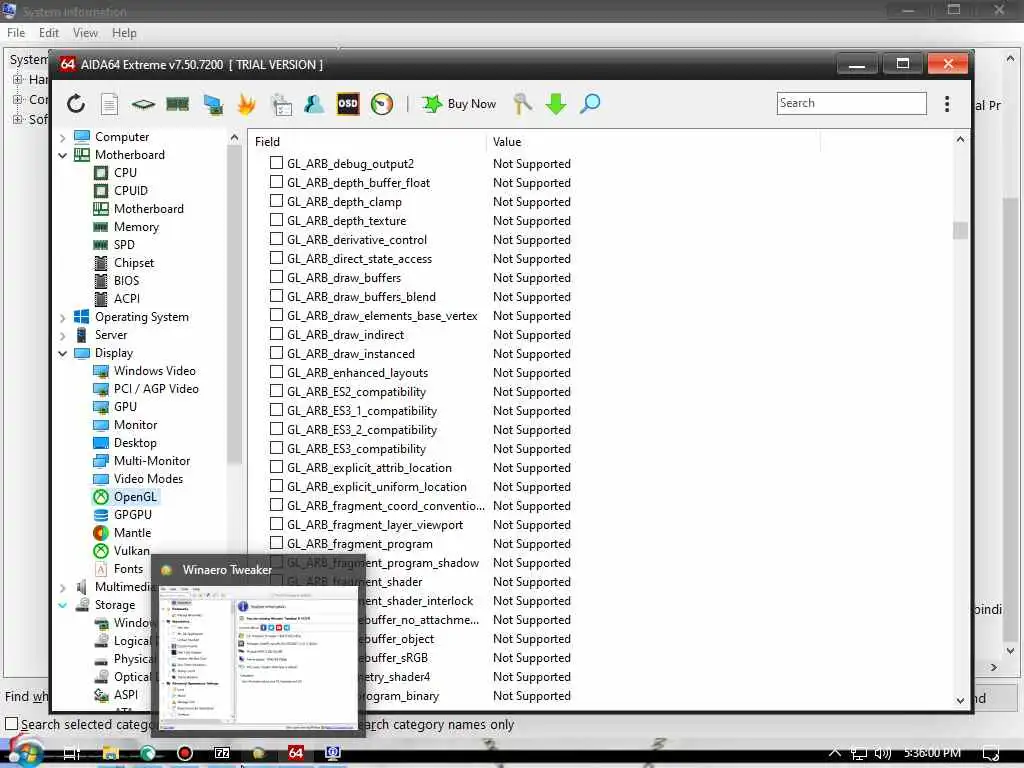
Task: Click the Refresh toolbar icon in AIDA64
Action: click(x=76, y=103)
